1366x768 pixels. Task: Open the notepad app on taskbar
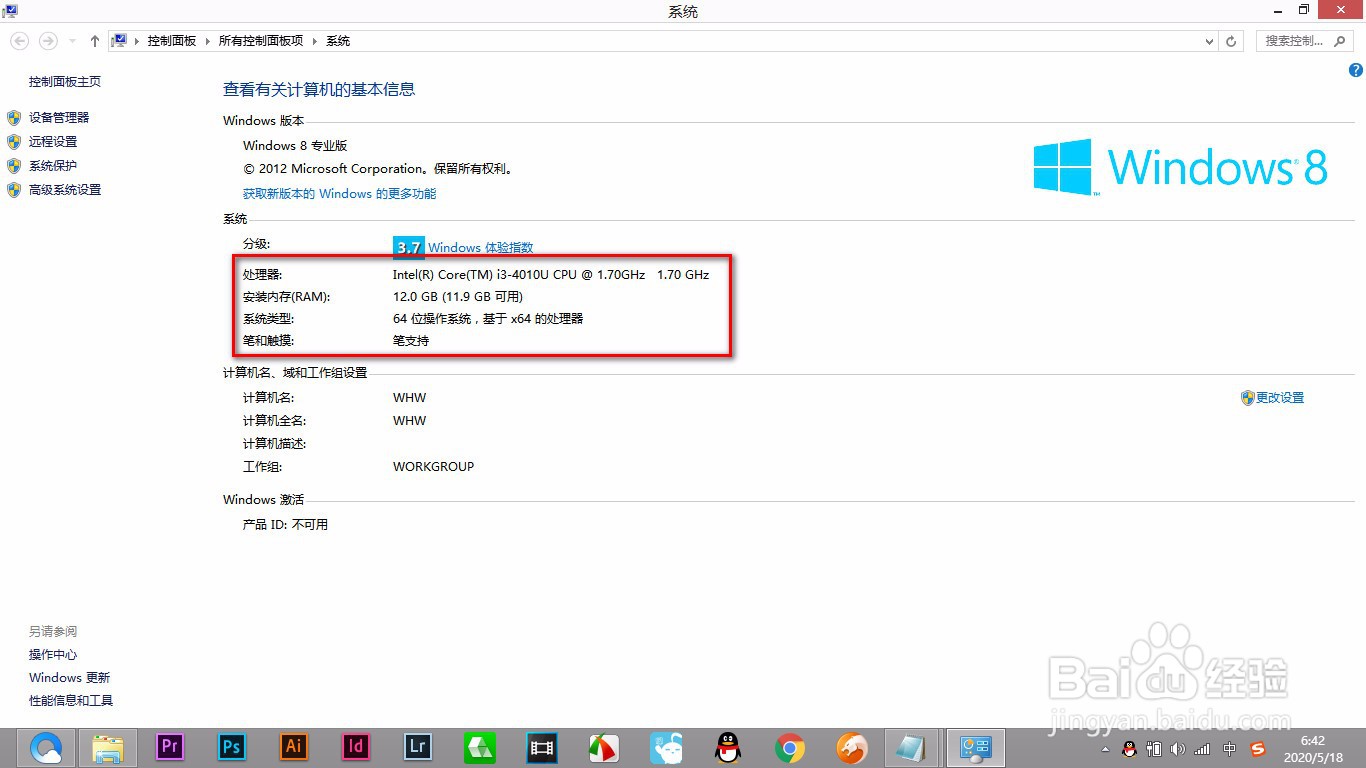[912, 747]
